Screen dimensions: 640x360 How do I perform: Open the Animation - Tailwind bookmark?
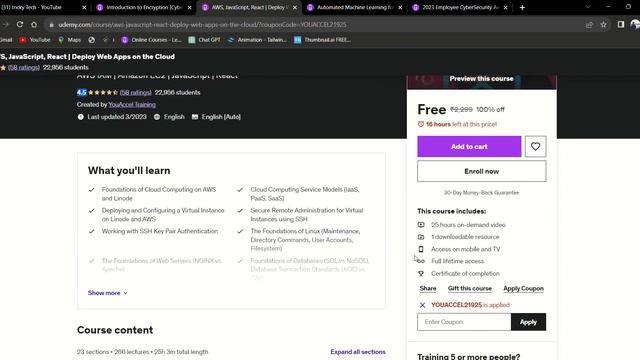point(257,40)
